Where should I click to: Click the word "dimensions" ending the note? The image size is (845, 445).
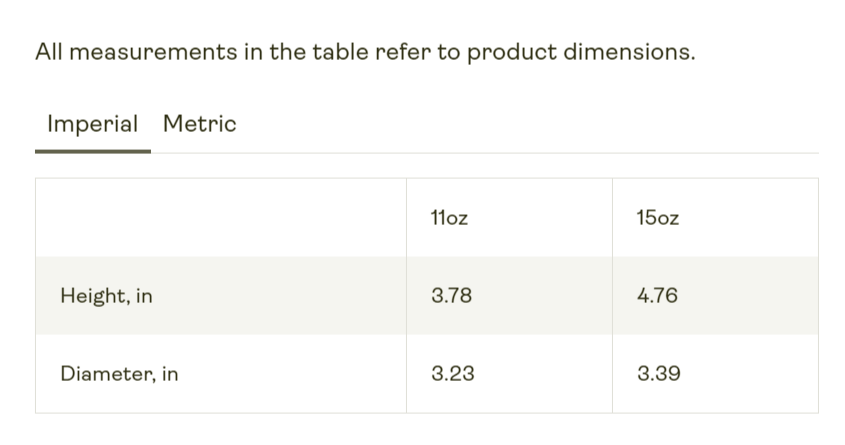pos(626,51)
